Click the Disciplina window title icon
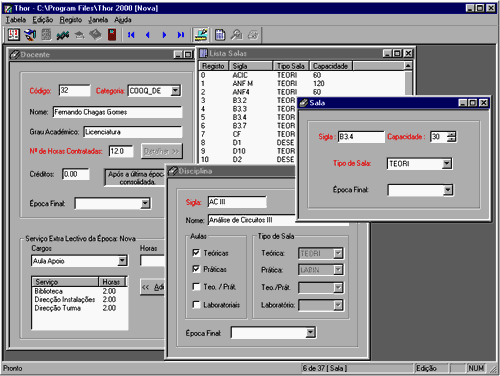 172,171
